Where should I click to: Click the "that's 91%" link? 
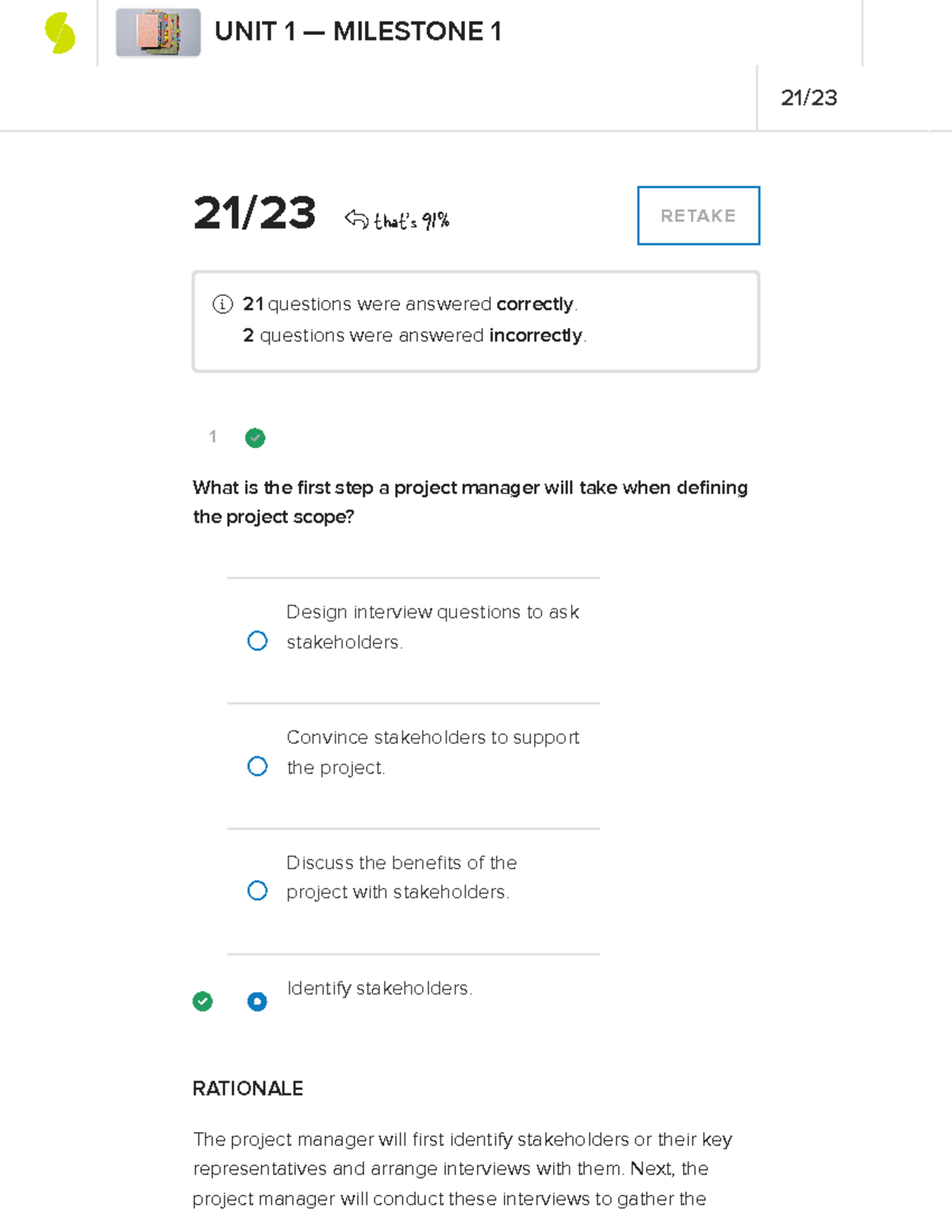pos(410,220)
